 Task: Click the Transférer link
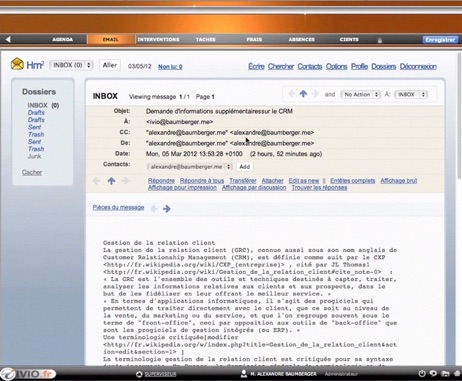(243, 181)
